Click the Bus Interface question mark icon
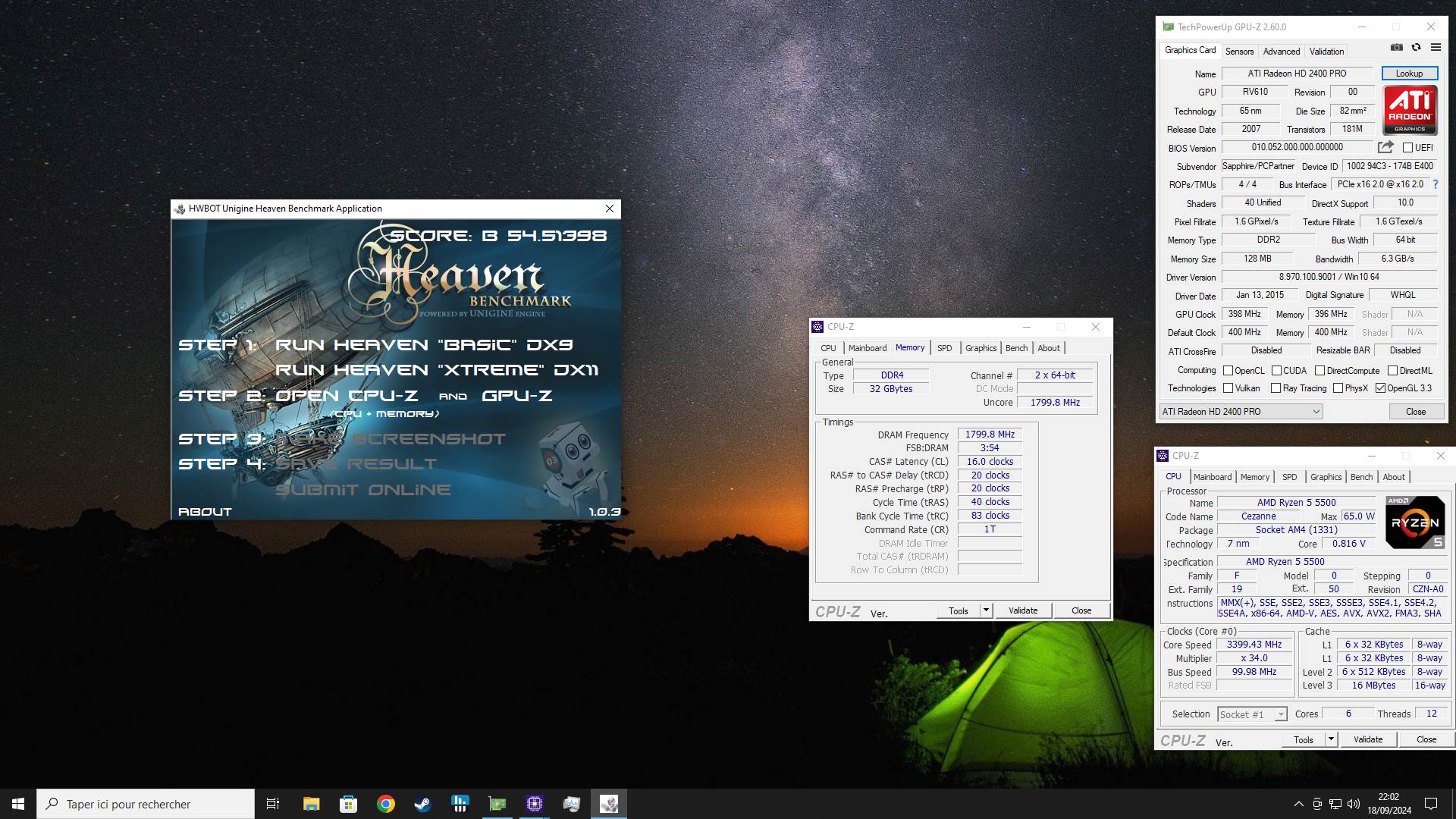The width and height of the screenshot is (1456, 819). (x=1435, y=184)
